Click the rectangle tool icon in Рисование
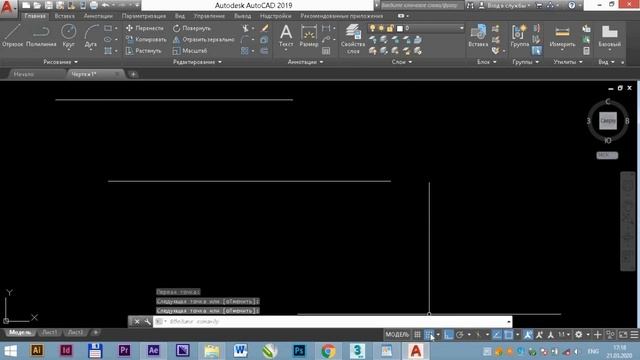The height and width of the screenshot is (360, 640). coord(108,28)
